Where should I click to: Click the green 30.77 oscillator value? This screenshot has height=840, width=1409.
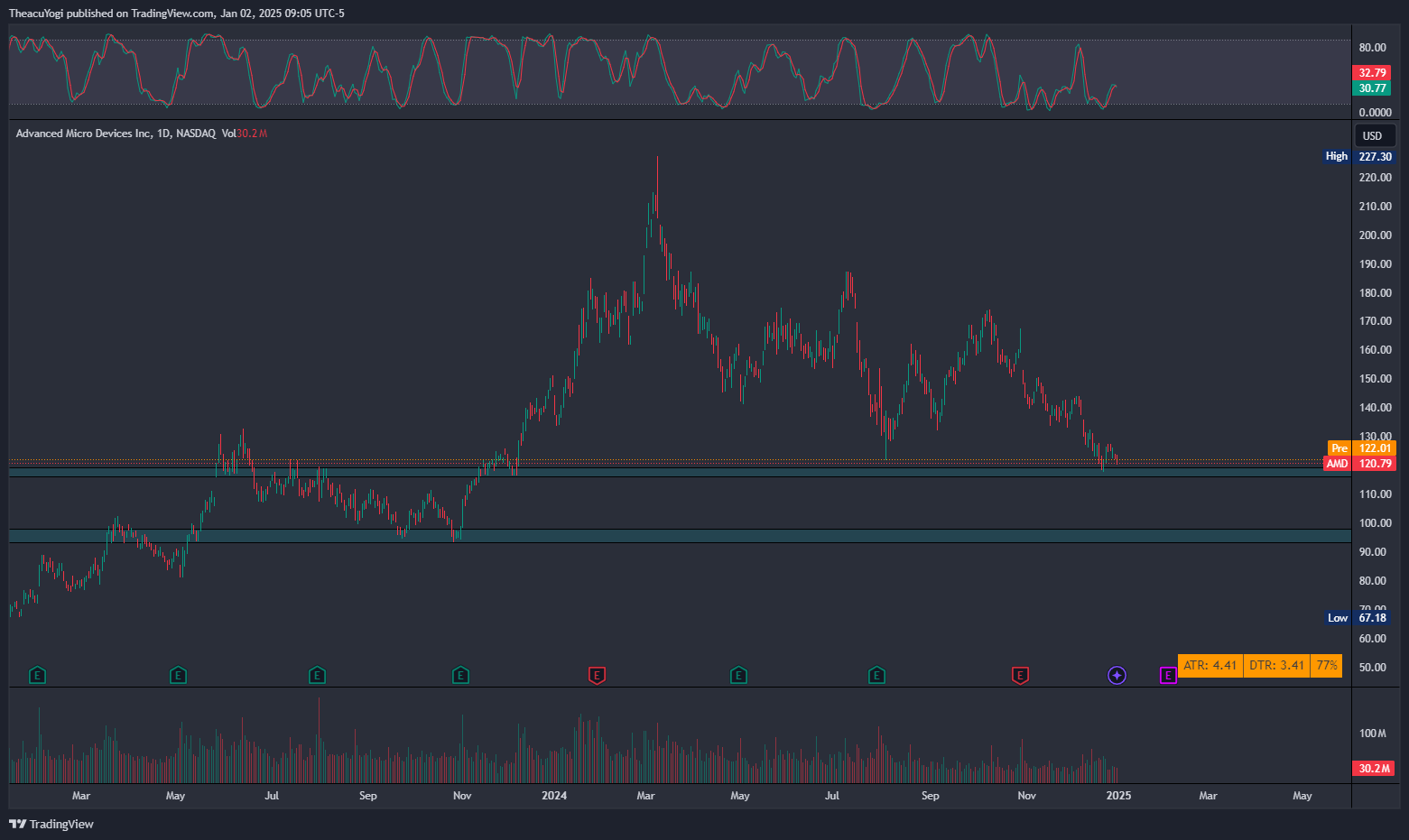[1372, 88]
